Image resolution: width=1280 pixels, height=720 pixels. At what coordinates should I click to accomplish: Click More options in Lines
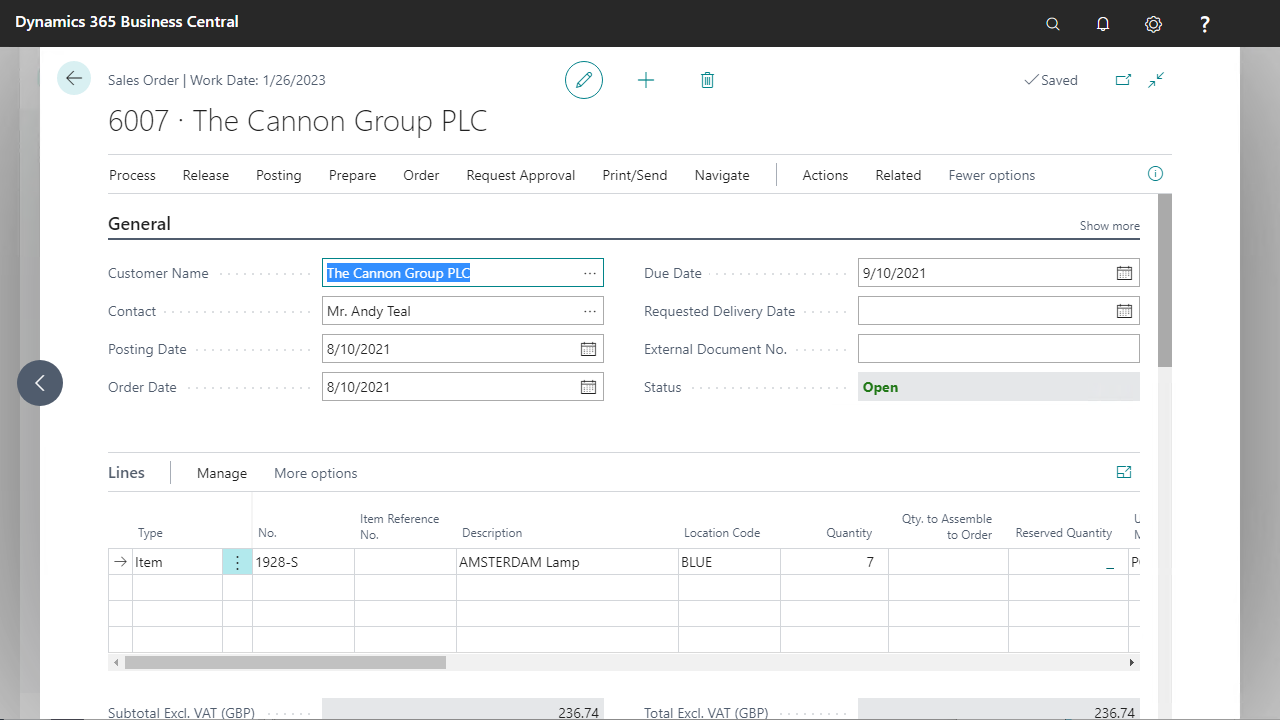point(316,473)
